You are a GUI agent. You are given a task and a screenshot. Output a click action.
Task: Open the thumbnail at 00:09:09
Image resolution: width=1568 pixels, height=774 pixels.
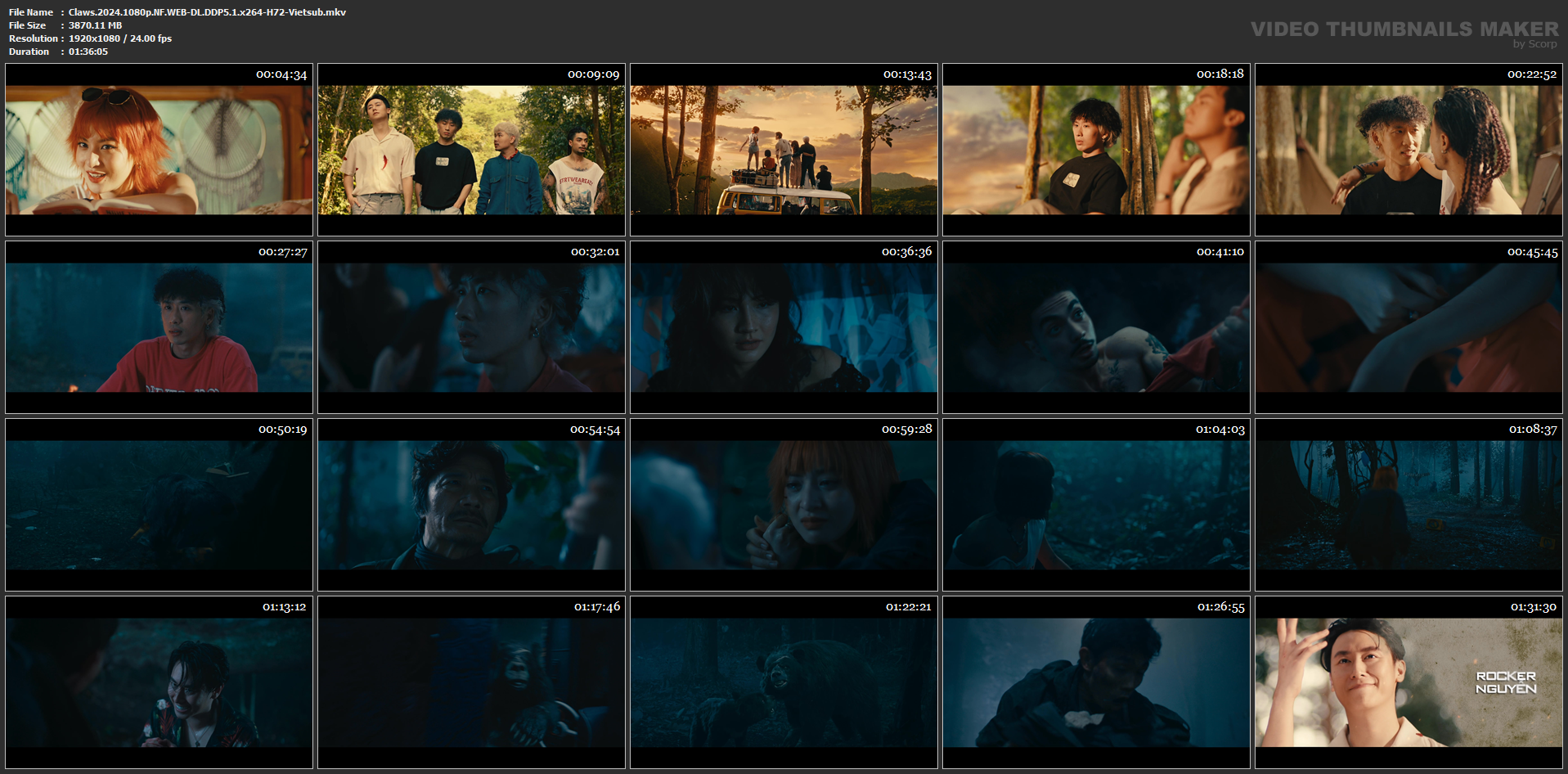[x=471, y=150]
